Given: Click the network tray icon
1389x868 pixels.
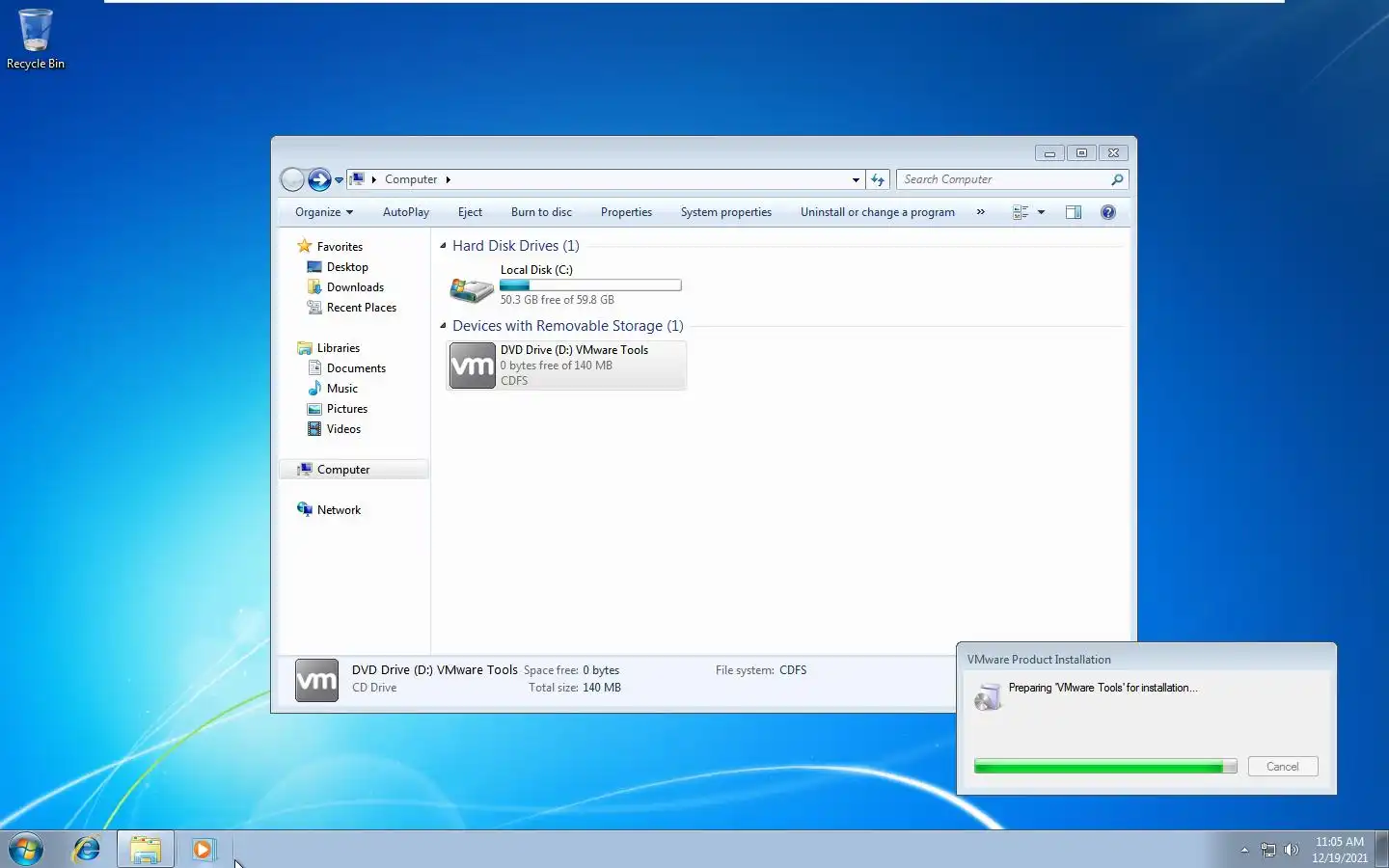Looking at the screenshot, I should pos(1268,850).
